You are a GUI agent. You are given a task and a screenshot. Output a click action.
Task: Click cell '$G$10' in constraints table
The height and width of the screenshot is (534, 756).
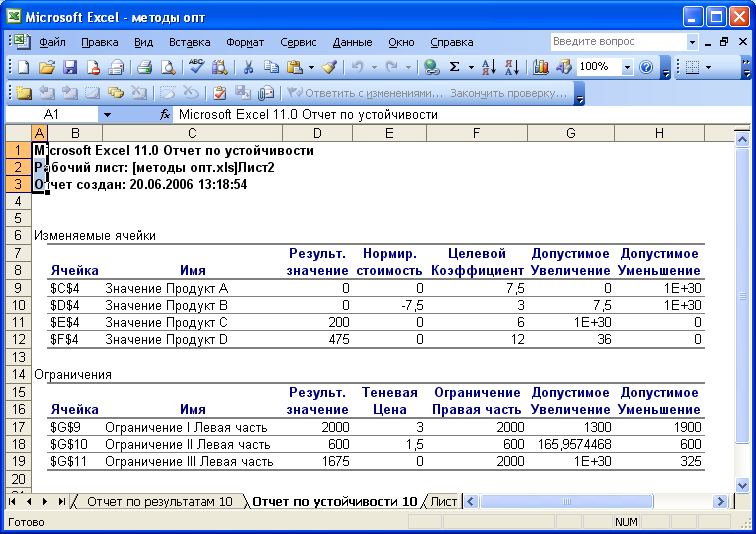(x=75, y=444)
